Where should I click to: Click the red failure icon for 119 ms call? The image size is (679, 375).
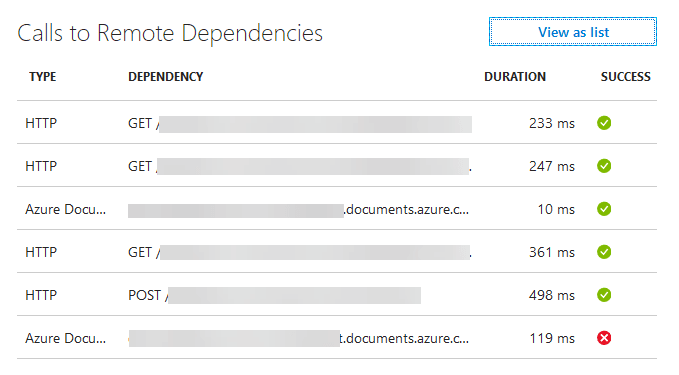(604, 338)
